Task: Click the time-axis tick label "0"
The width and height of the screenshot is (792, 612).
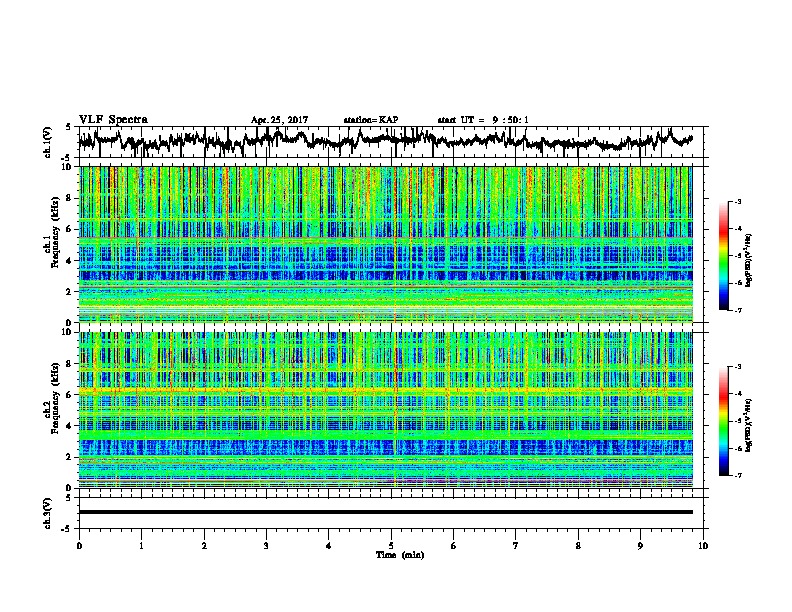Action: click(79, 546)
